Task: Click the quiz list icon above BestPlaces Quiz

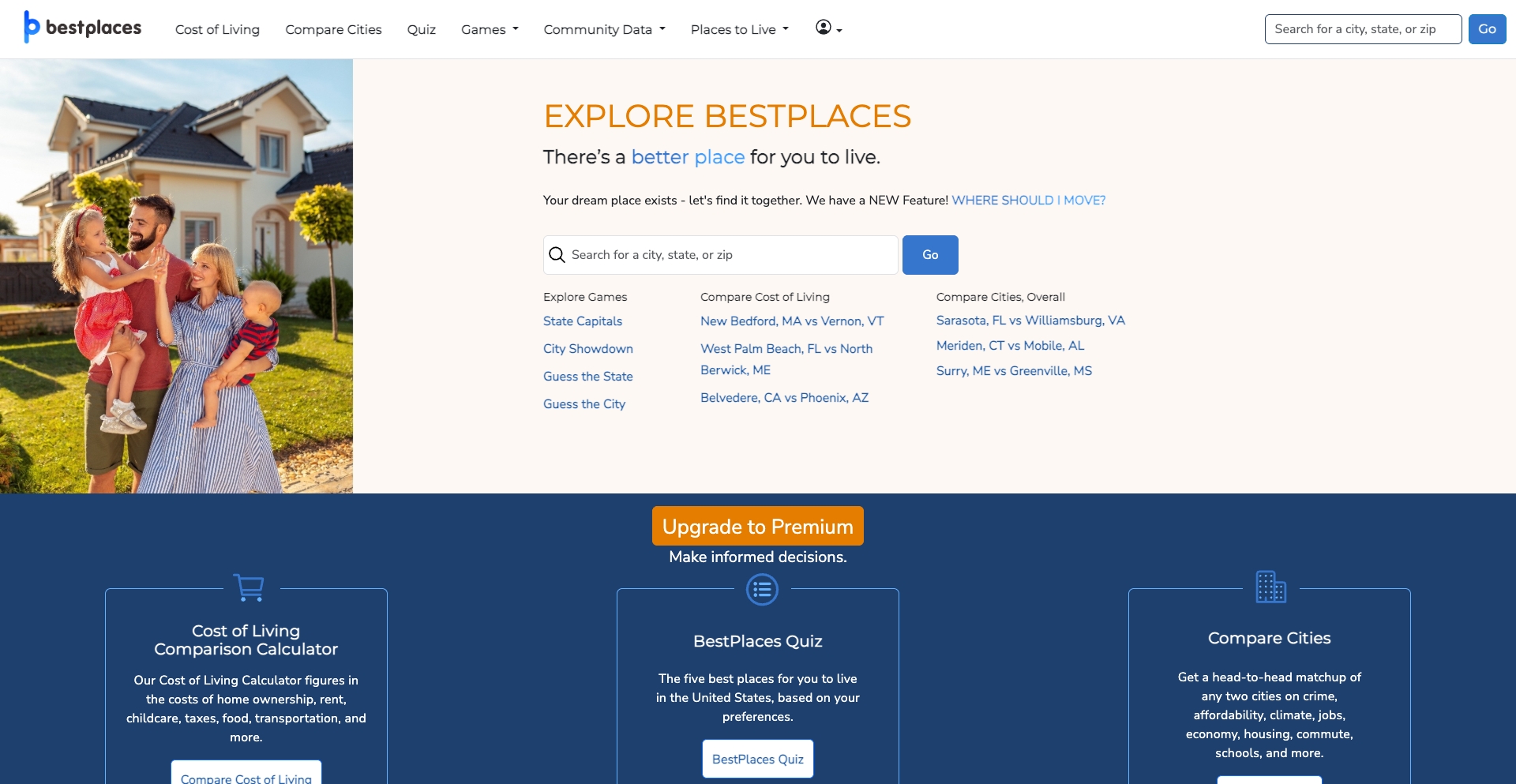Action: 762,589
